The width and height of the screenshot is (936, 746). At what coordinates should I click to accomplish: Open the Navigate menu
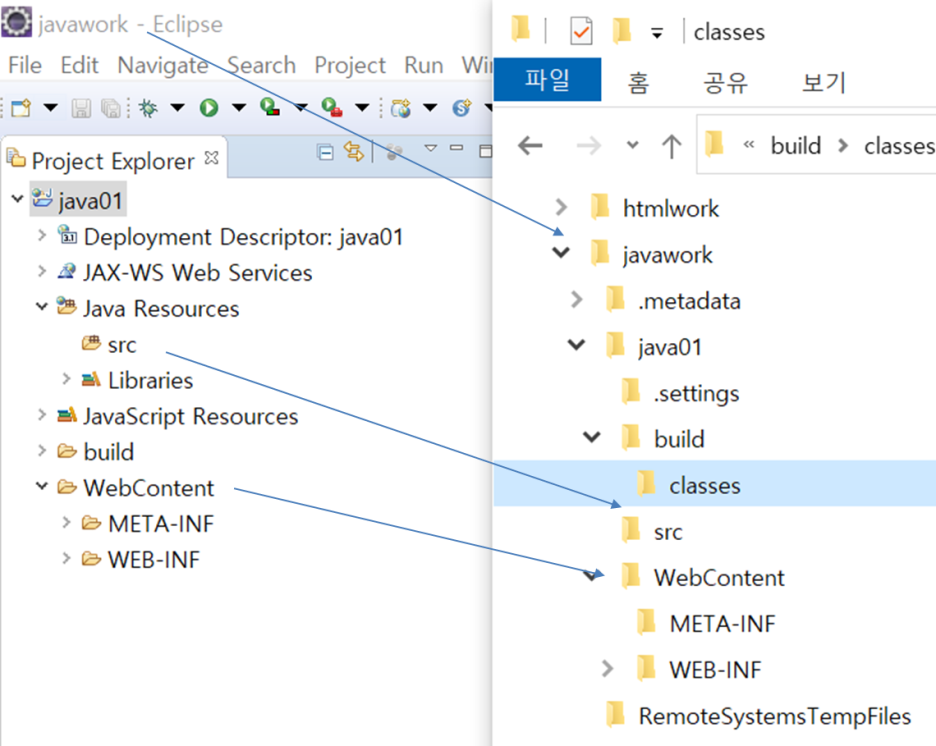pos(163,65)
